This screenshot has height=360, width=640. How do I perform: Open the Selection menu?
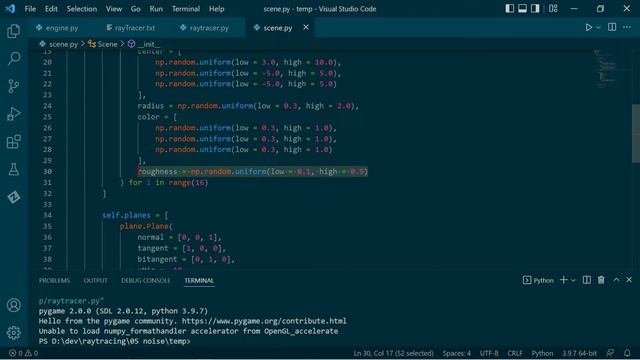82,9
